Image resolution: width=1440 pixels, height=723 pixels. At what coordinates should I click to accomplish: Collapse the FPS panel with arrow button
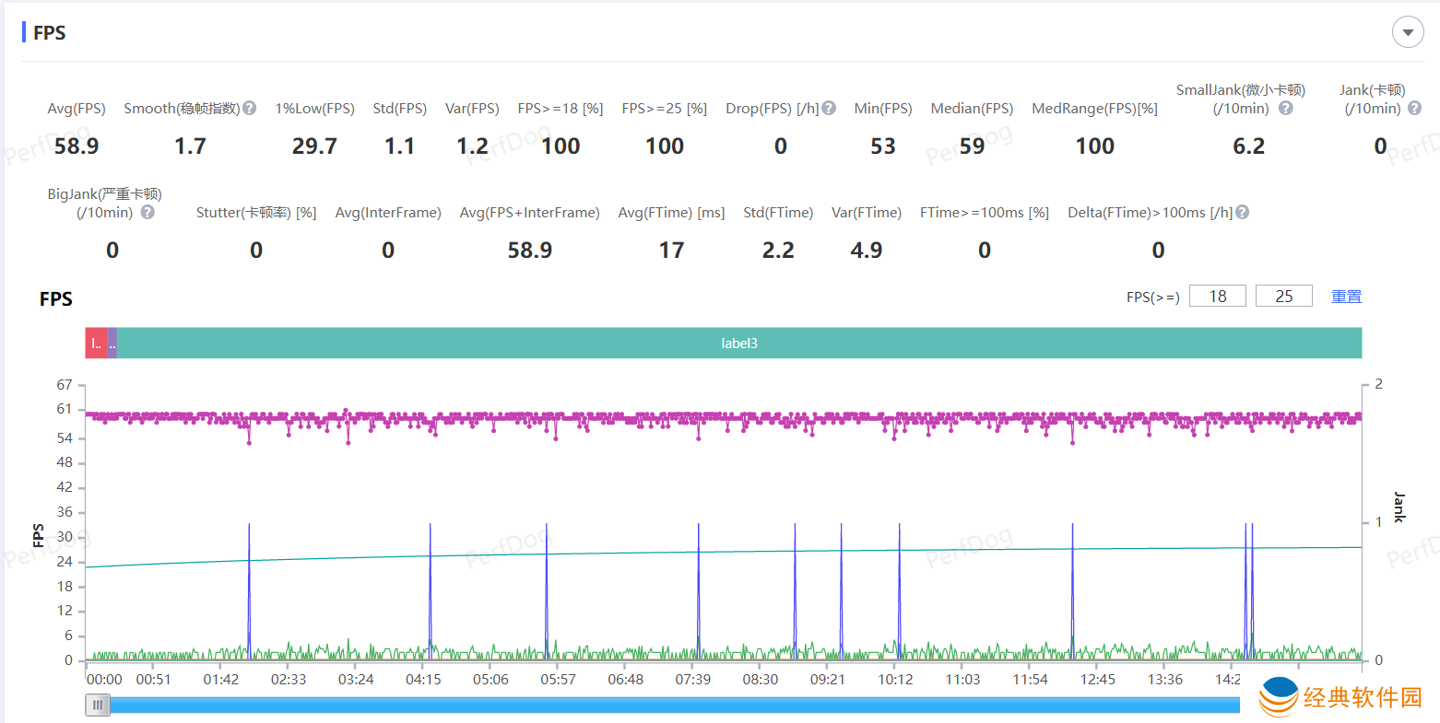[1408, 33]
